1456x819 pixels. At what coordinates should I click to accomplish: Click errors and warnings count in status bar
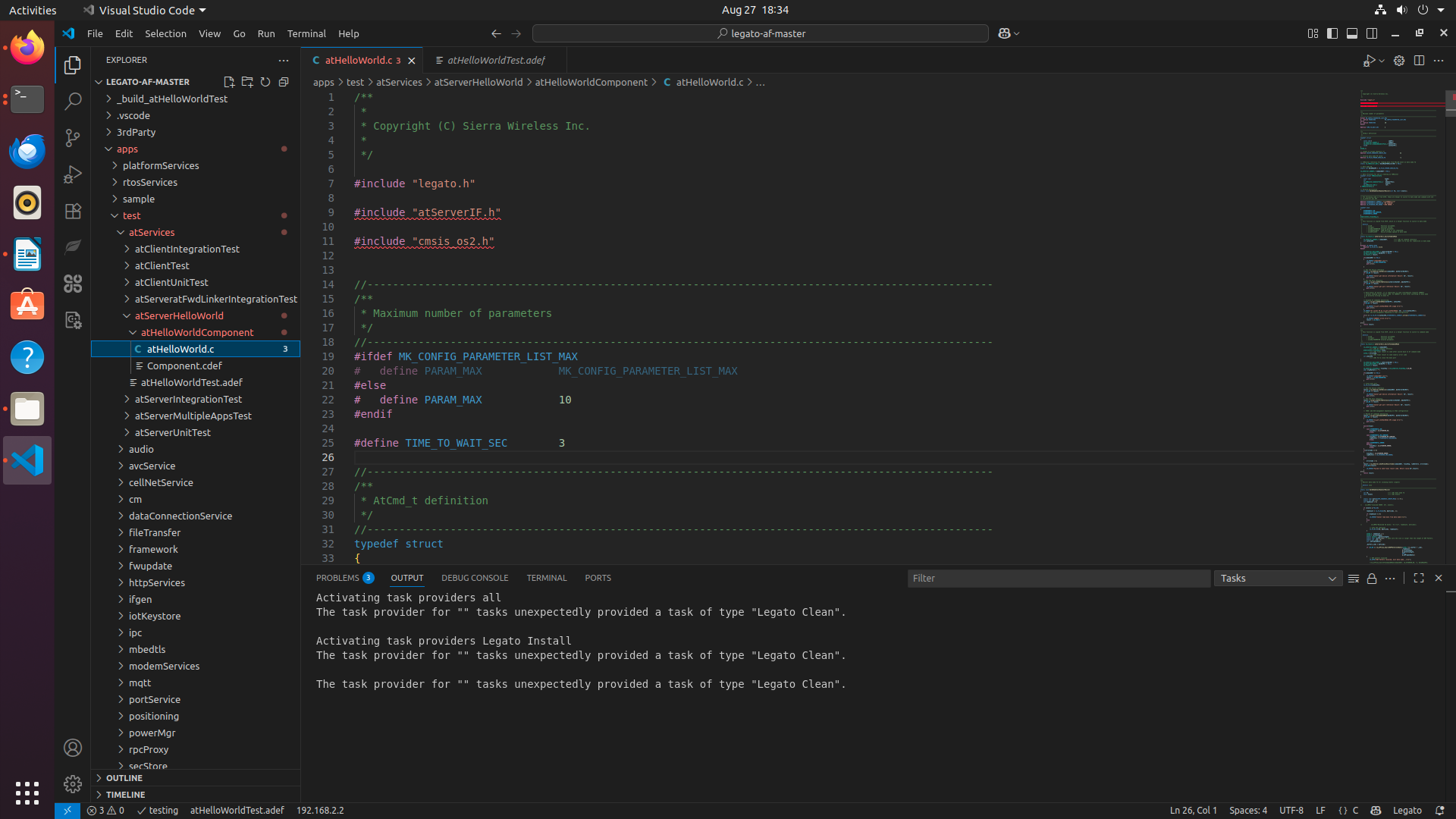[x=105, y=810]
